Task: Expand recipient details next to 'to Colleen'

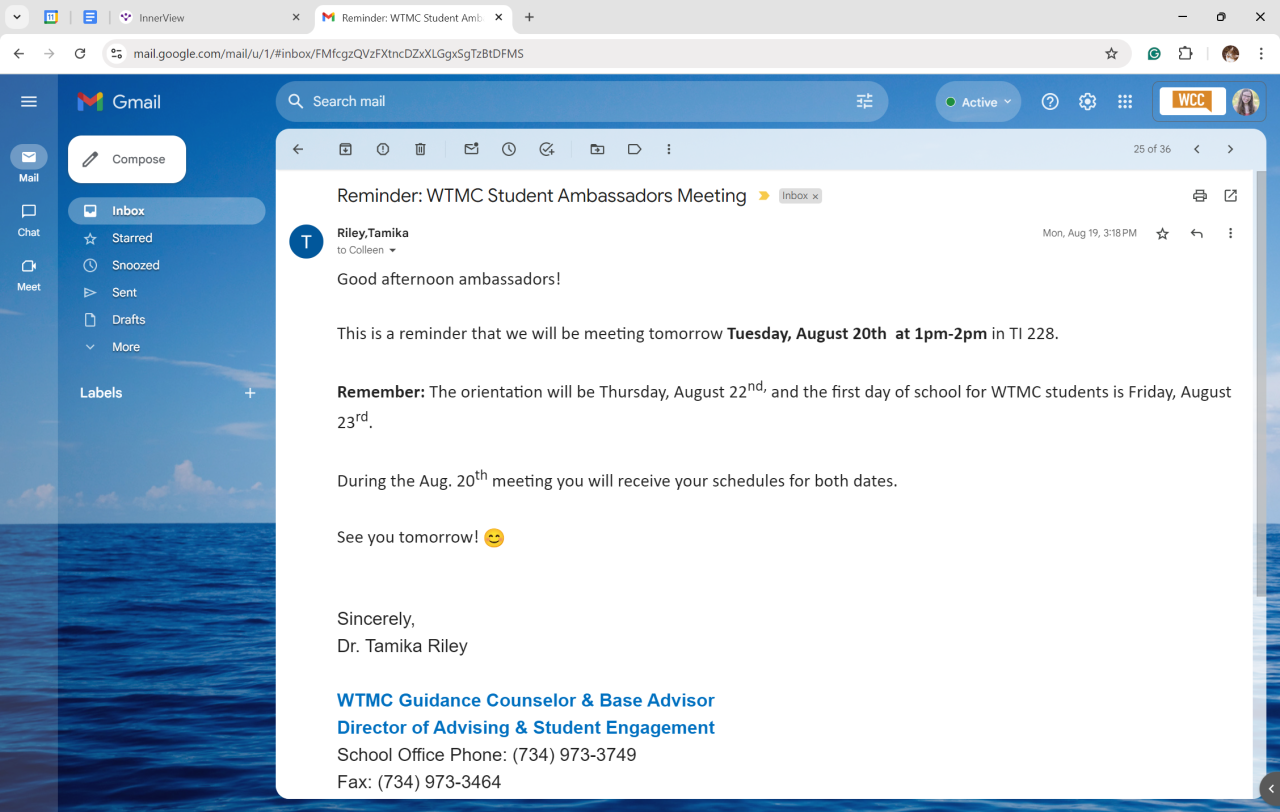Action: pos(392,251)
